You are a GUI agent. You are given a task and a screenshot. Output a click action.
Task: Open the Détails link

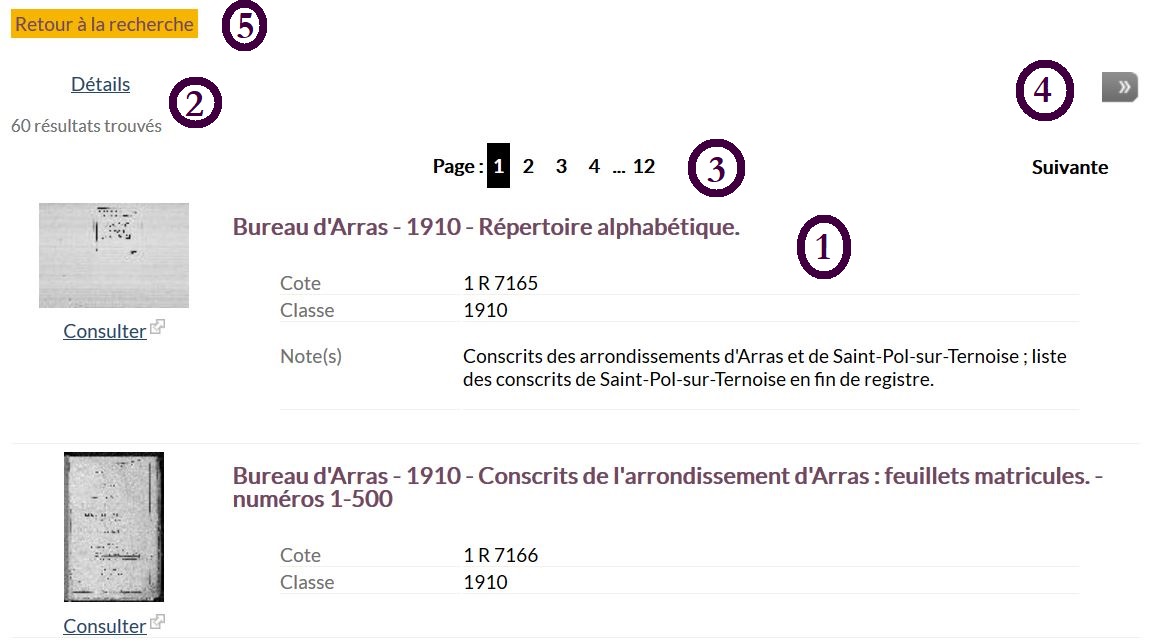[x=100, y=85]
